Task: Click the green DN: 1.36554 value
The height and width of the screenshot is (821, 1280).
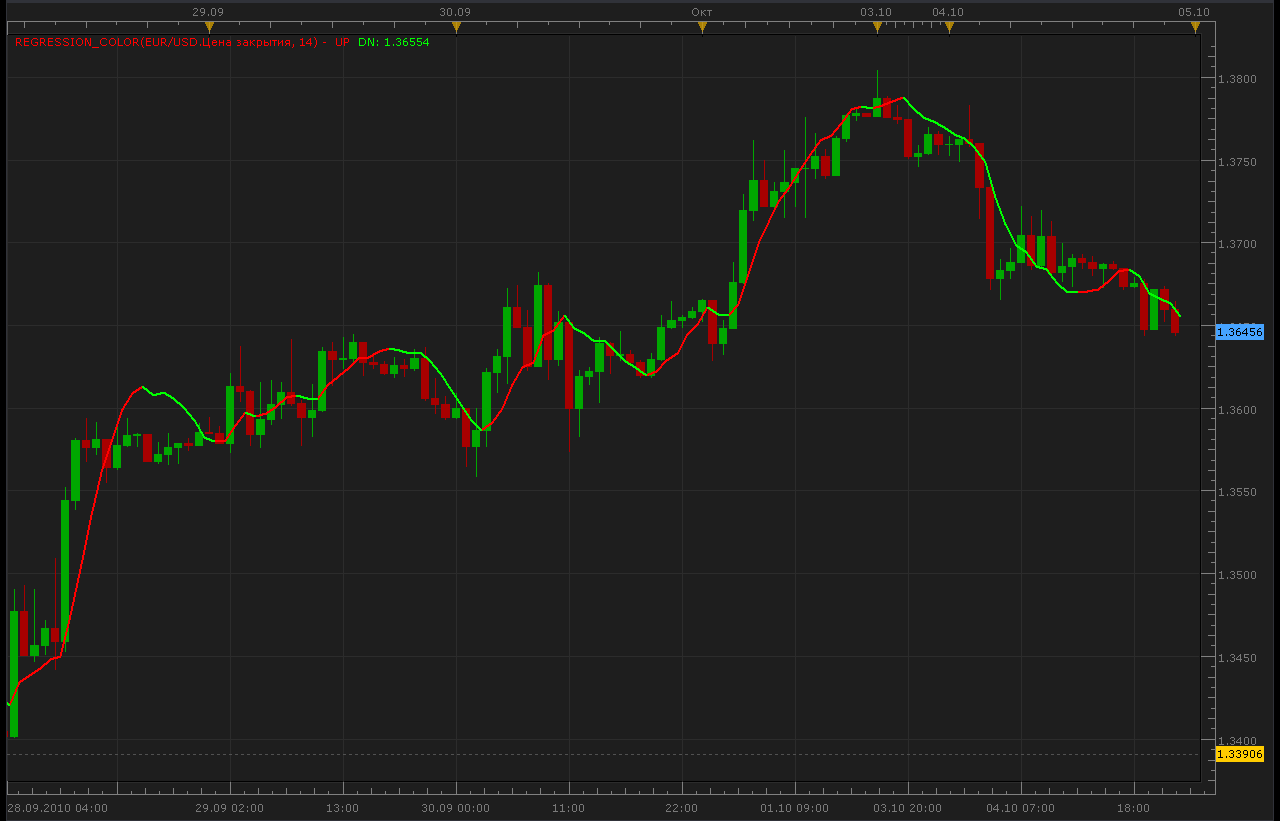Action: click(x=394, y=42)
